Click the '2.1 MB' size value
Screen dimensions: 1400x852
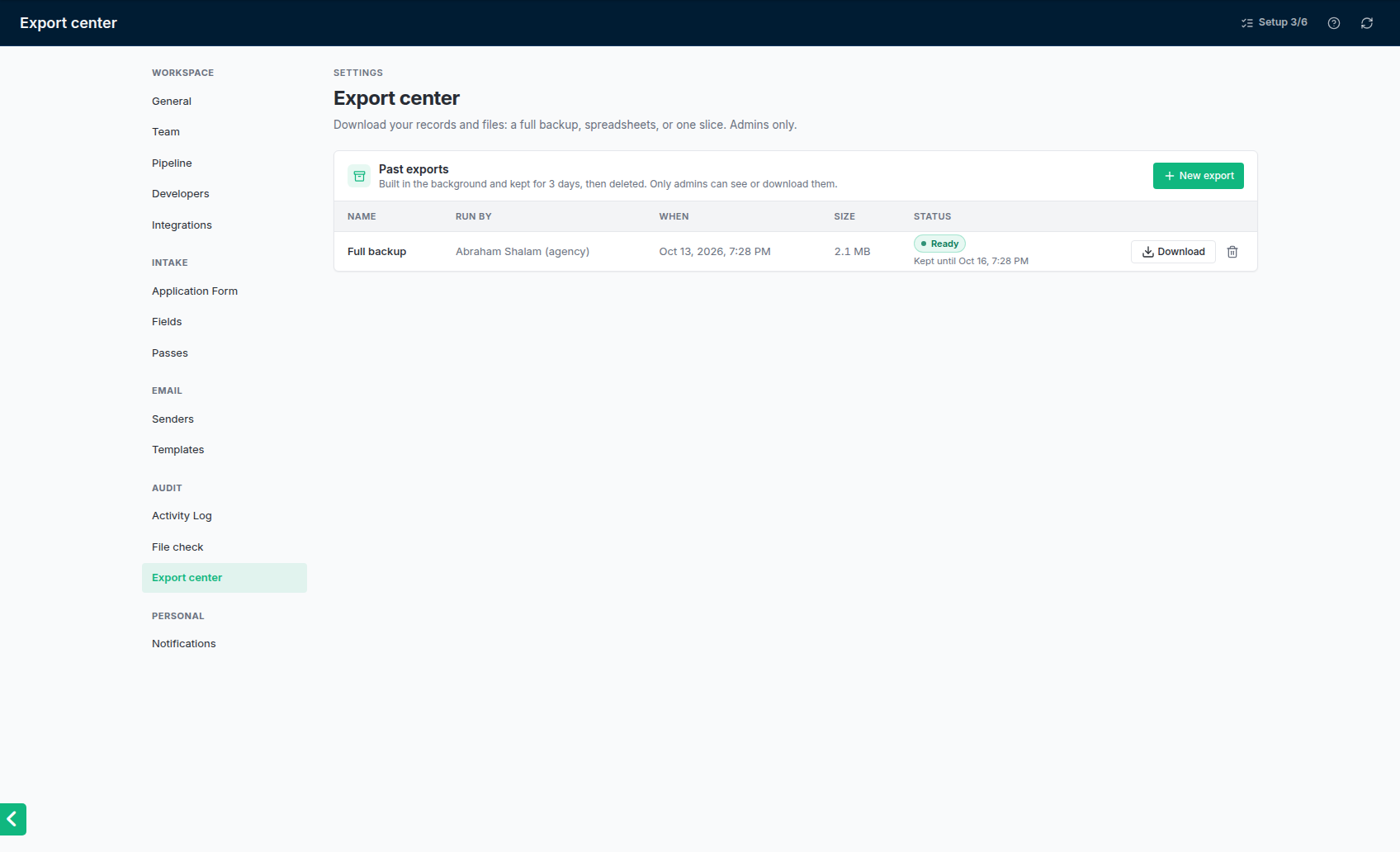pyautogui.click(x=852, y=252)
